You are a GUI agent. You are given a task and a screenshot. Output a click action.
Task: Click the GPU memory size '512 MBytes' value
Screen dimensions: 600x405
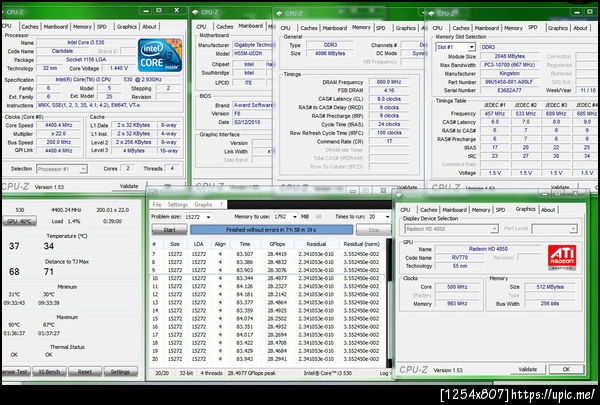pyautogui.click(x=550, y=287)
